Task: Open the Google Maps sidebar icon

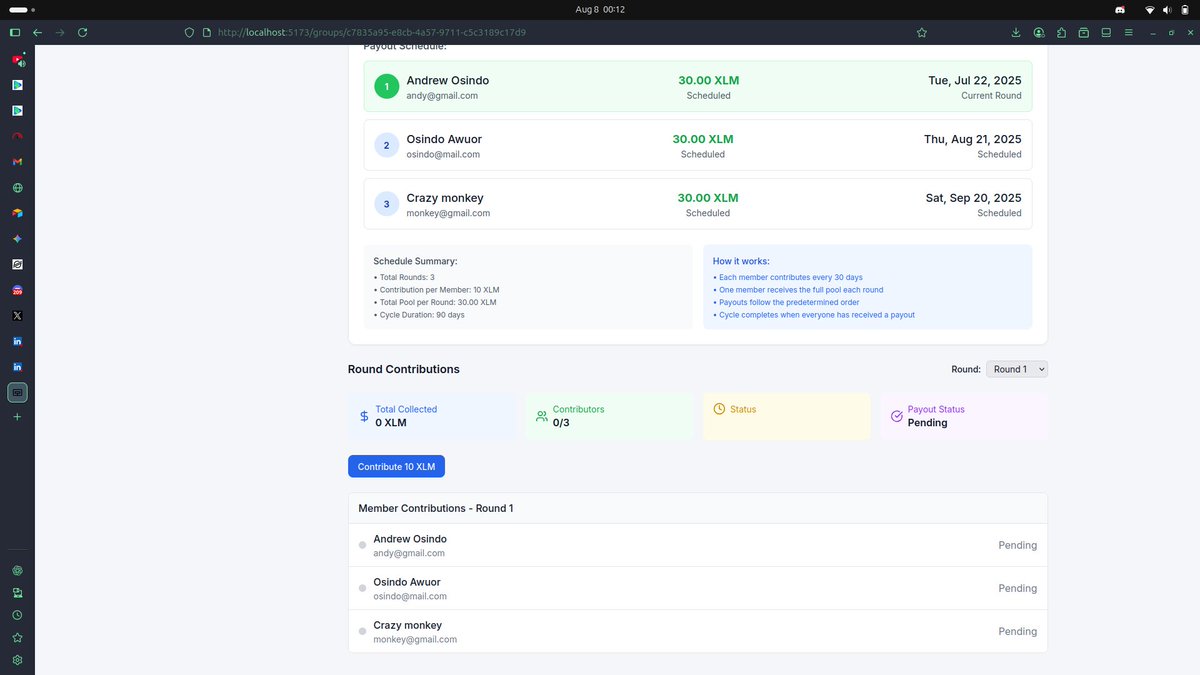Action: point(16,212)
